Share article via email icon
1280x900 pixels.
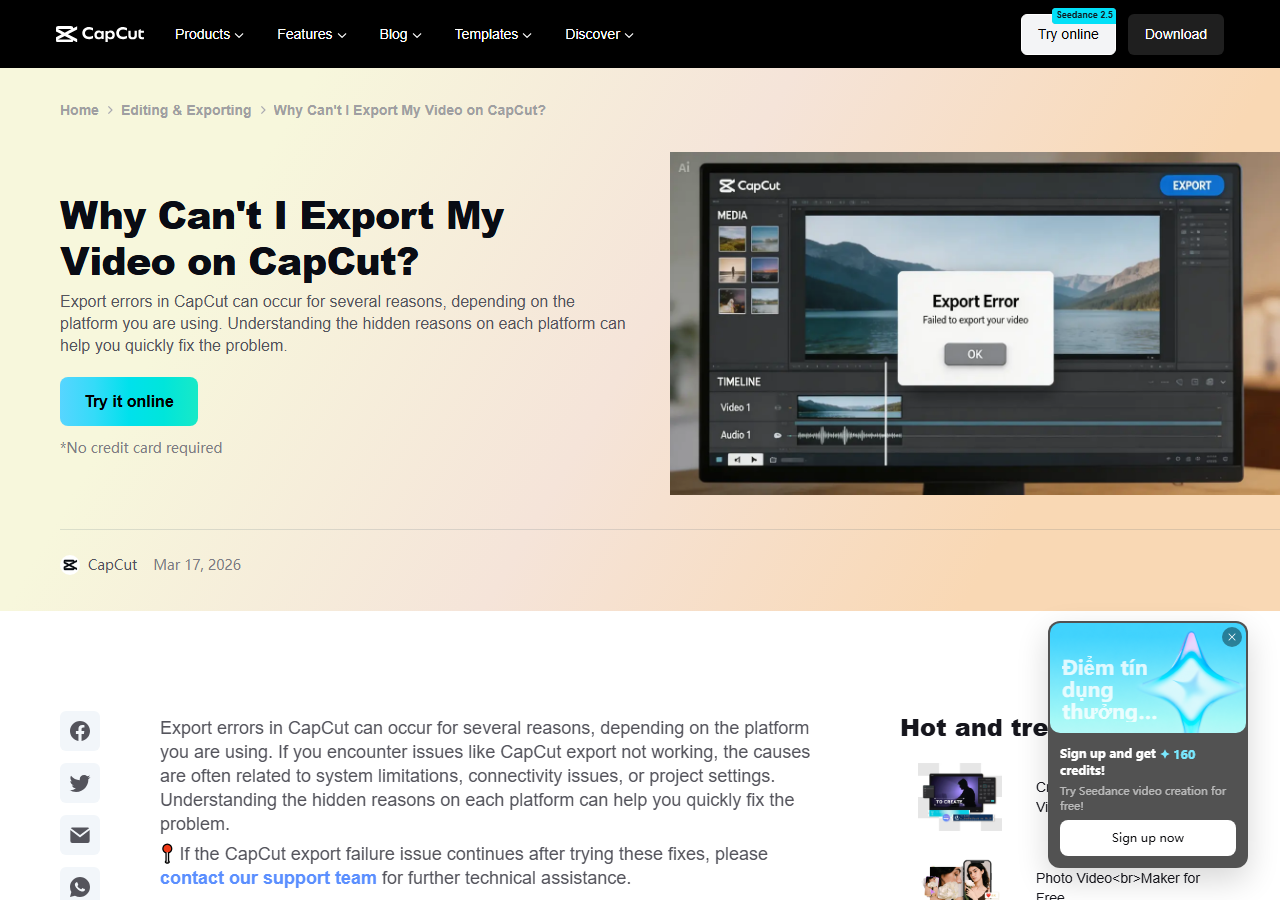tap(80, 835)
